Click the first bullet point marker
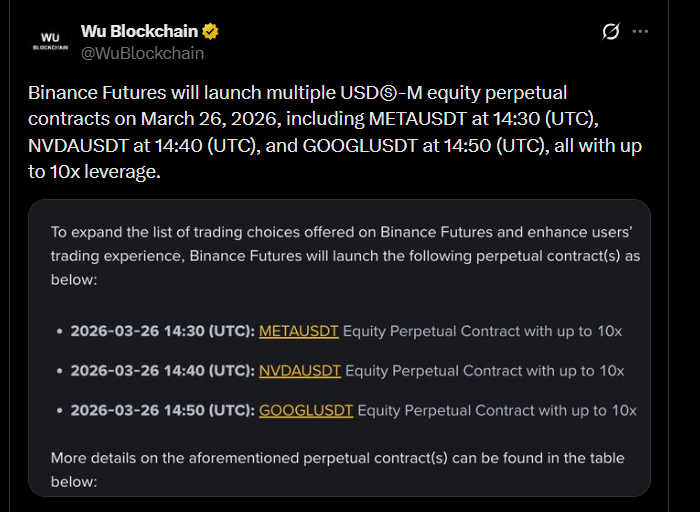Viewport: 700px width, 512px height. click(59, 331)
